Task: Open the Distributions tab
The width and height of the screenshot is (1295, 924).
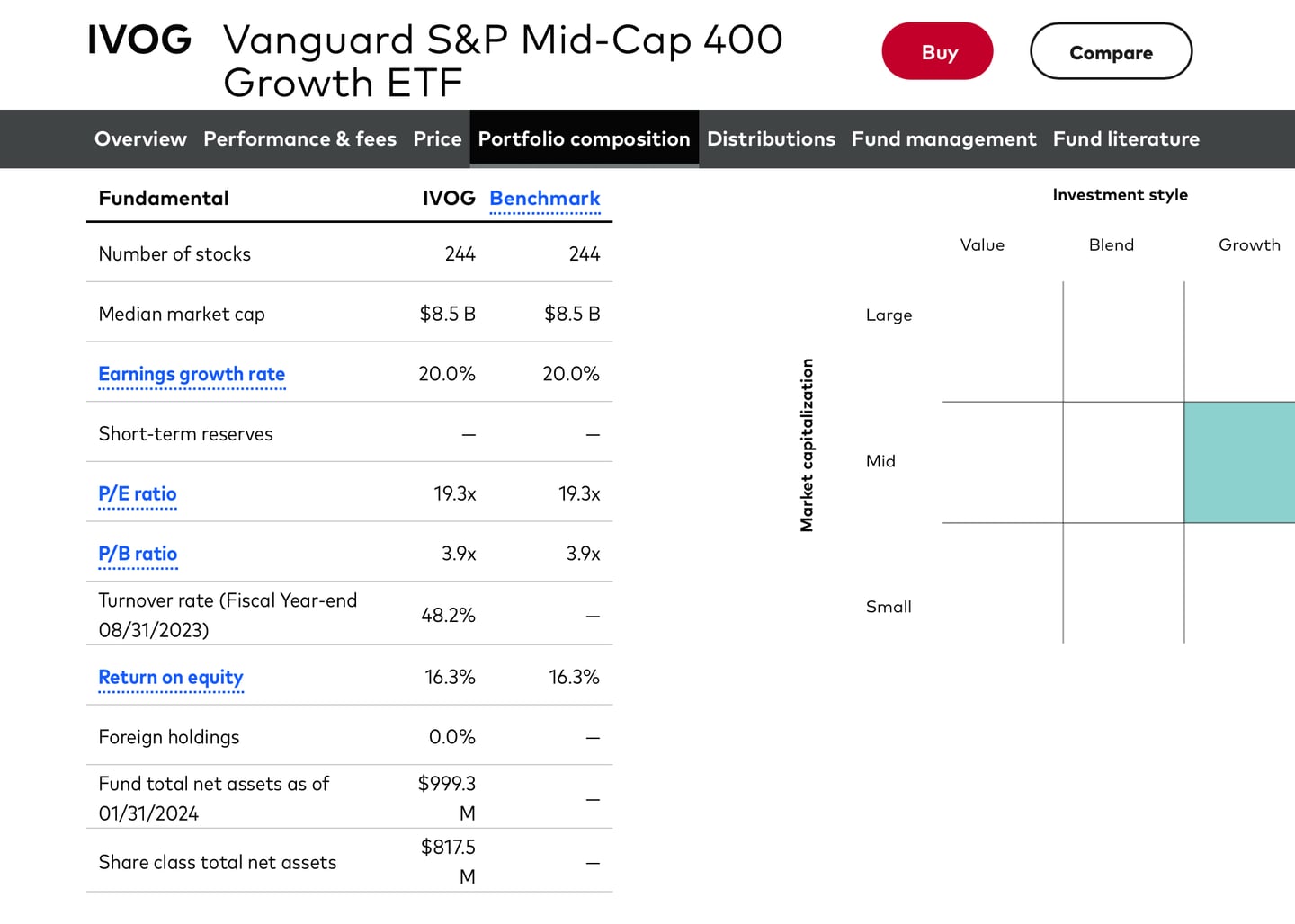Action: tap(771, 138)
